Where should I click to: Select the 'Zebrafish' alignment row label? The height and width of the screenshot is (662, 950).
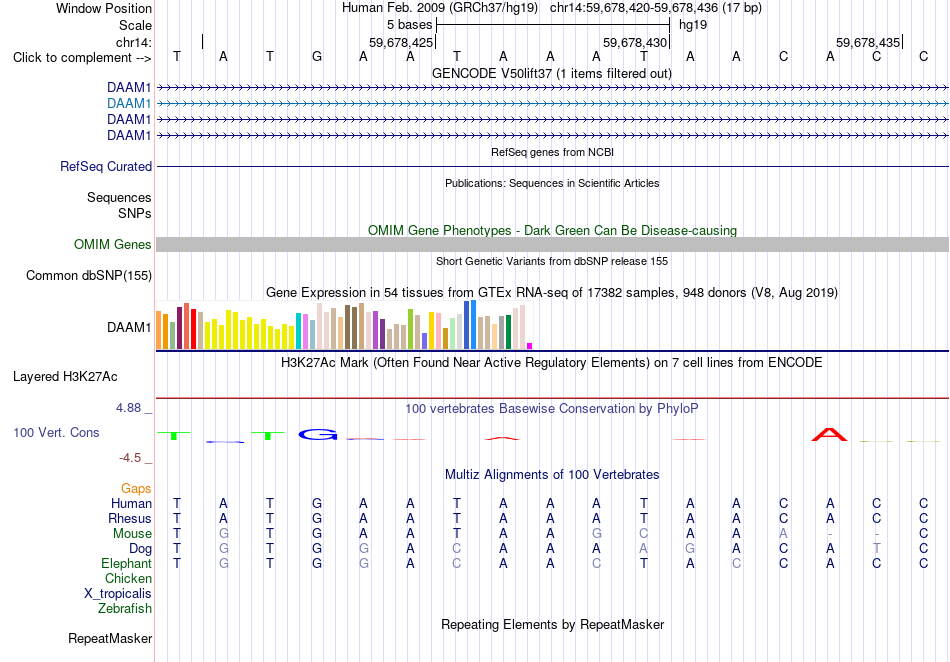click(125, 608)
